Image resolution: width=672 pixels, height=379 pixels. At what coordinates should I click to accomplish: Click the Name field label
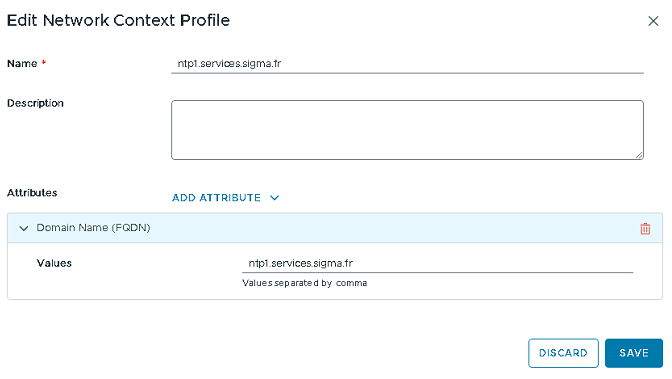[22, 63]
